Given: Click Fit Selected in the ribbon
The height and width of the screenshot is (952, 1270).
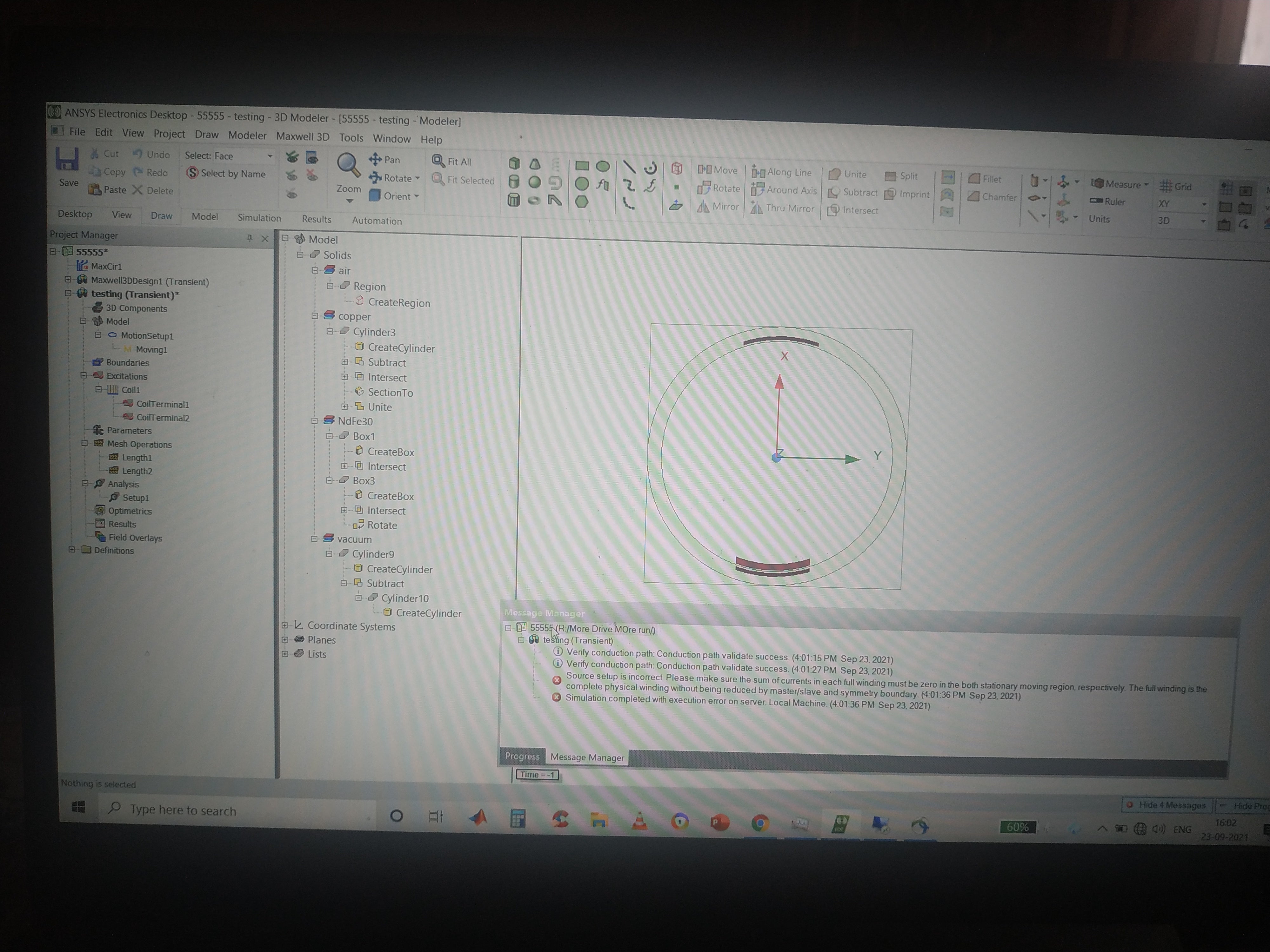Looking at the screenshot, I should [x=463, y=180].
